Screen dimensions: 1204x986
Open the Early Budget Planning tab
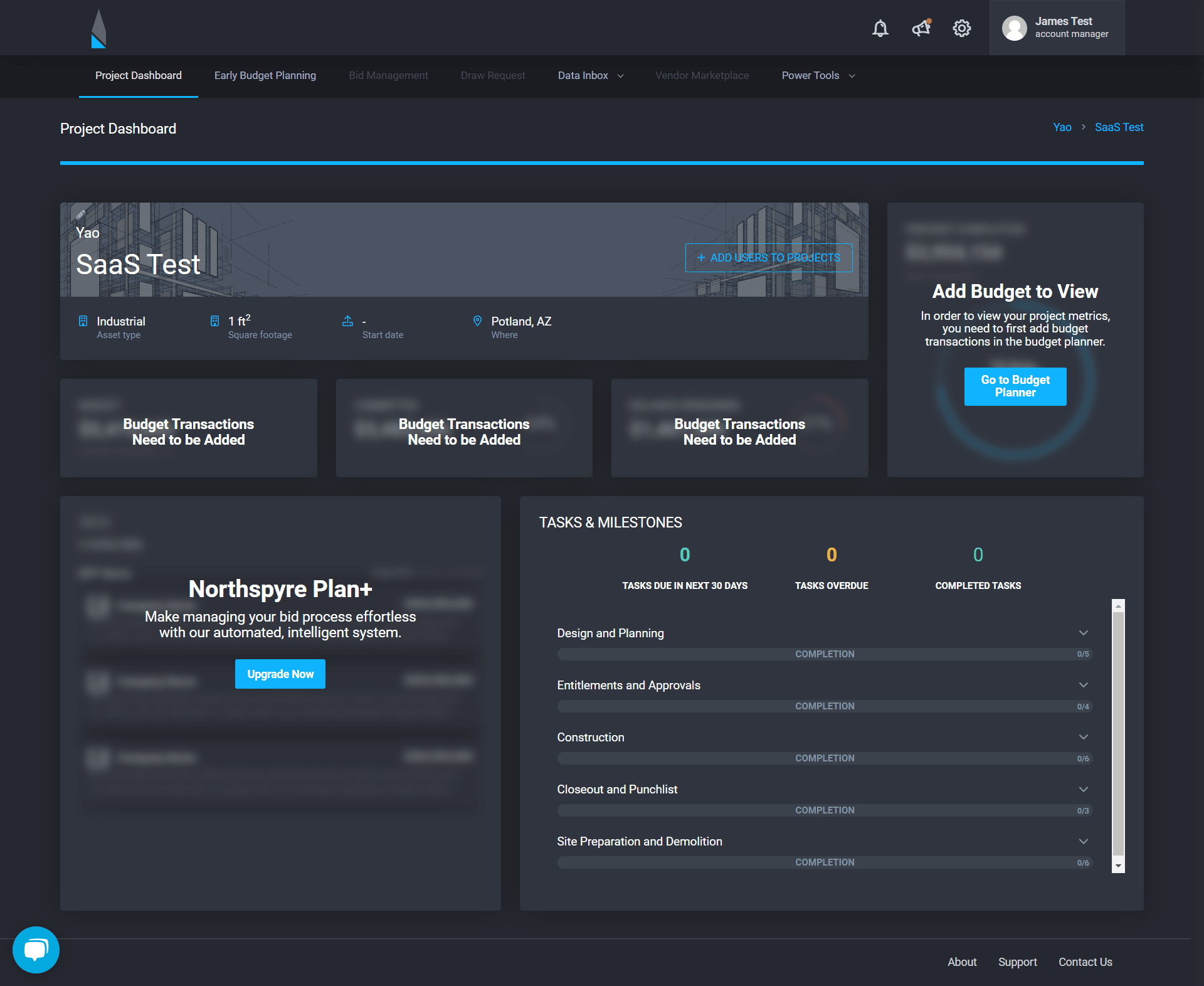pyautogui.click(x=265, y=75)
